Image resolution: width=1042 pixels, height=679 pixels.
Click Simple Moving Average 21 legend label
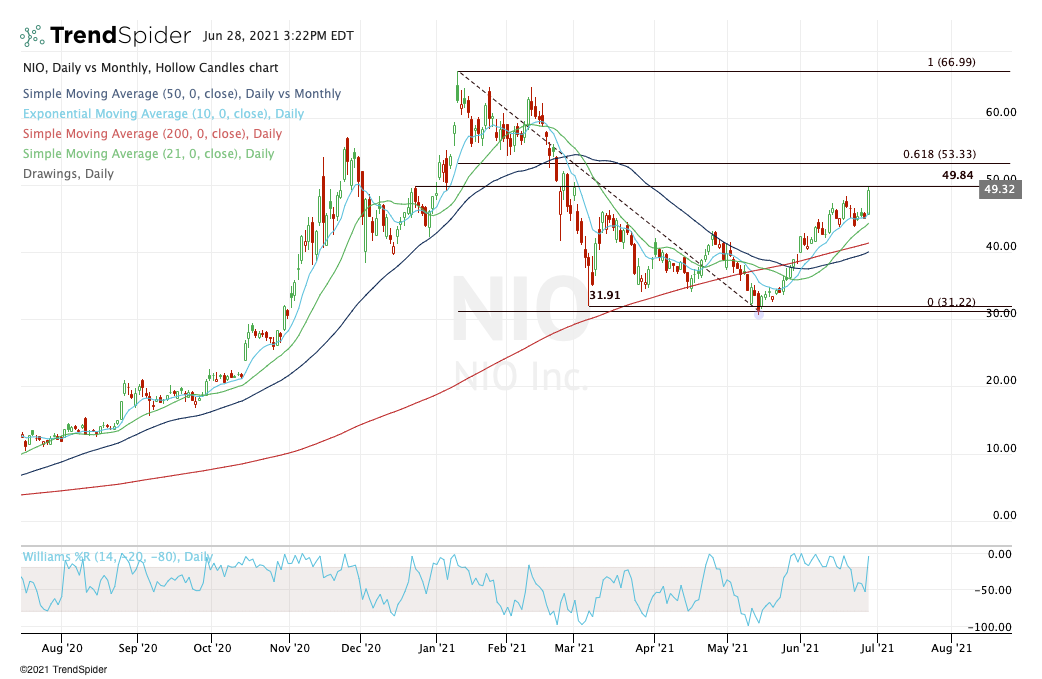coord(147,154)
